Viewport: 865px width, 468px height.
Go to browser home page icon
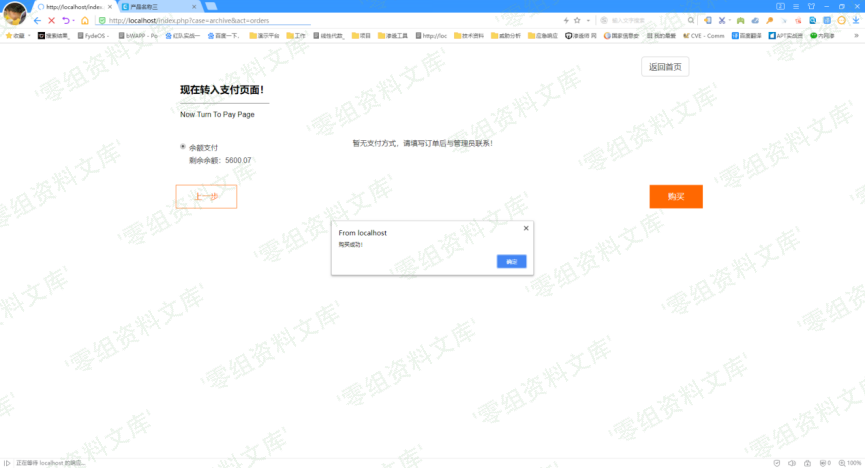(x=85, y=20)
